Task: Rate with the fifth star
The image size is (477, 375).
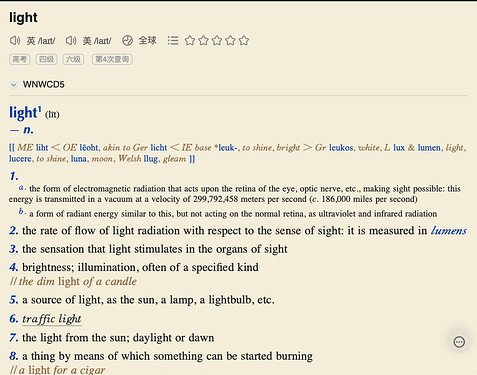Action: 244,41
